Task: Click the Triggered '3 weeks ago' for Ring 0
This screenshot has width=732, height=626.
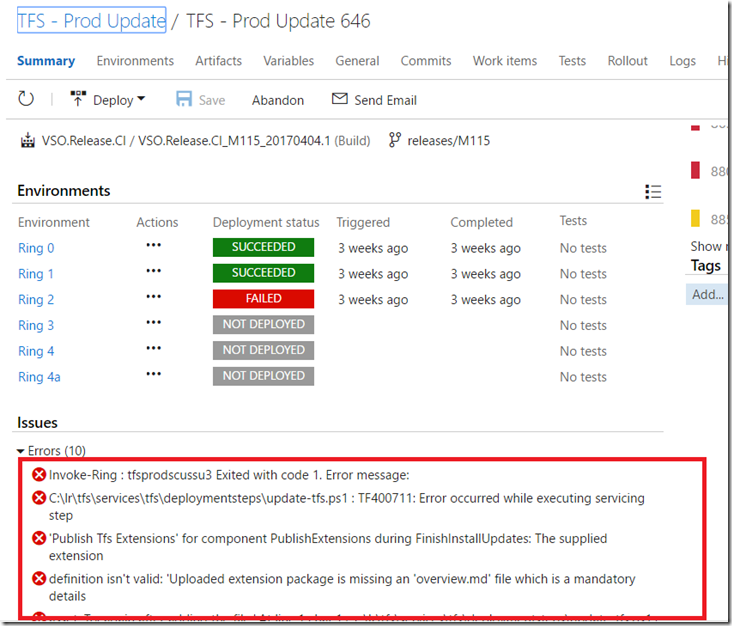Action: click(373, 248)
